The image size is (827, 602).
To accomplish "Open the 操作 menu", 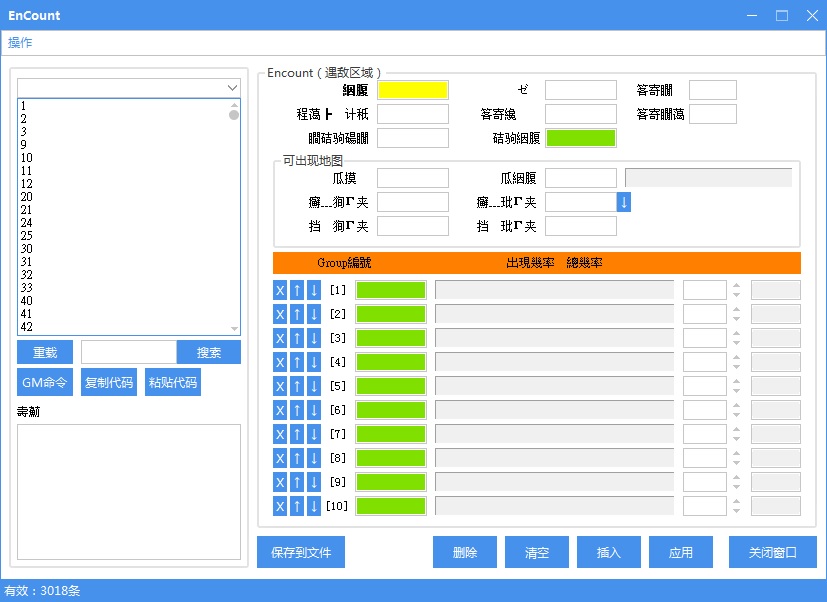I will pos(20,43).
